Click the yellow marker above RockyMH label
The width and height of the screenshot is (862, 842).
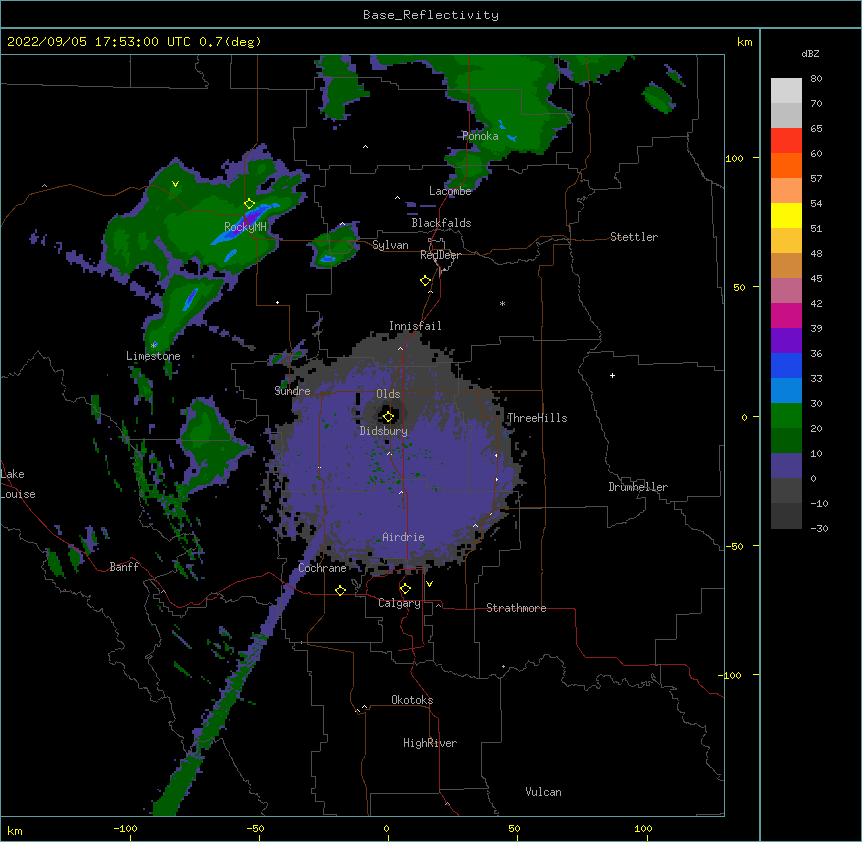point(250,204)
